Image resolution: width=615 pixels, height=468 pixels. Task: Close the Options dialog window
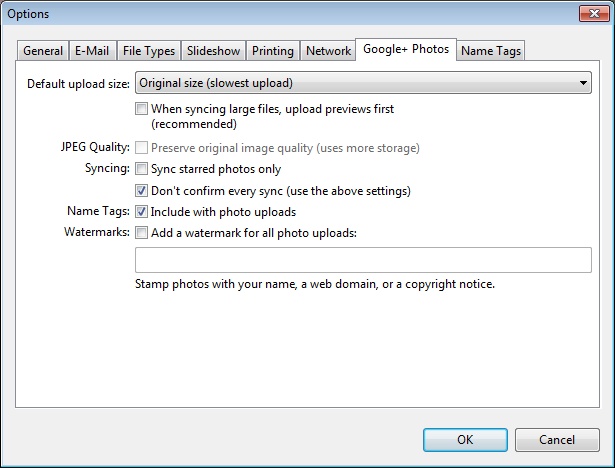pos(591,14)
